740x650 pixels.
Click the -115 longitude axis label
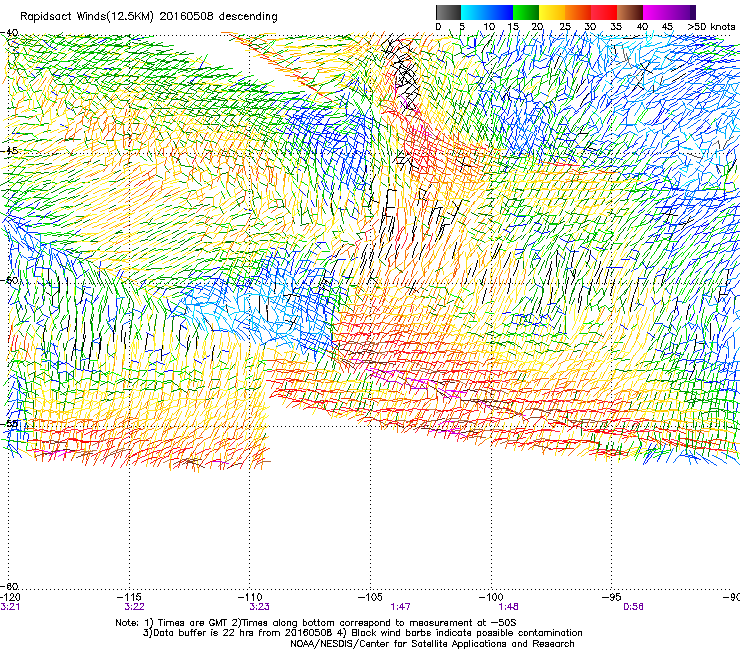131,597
